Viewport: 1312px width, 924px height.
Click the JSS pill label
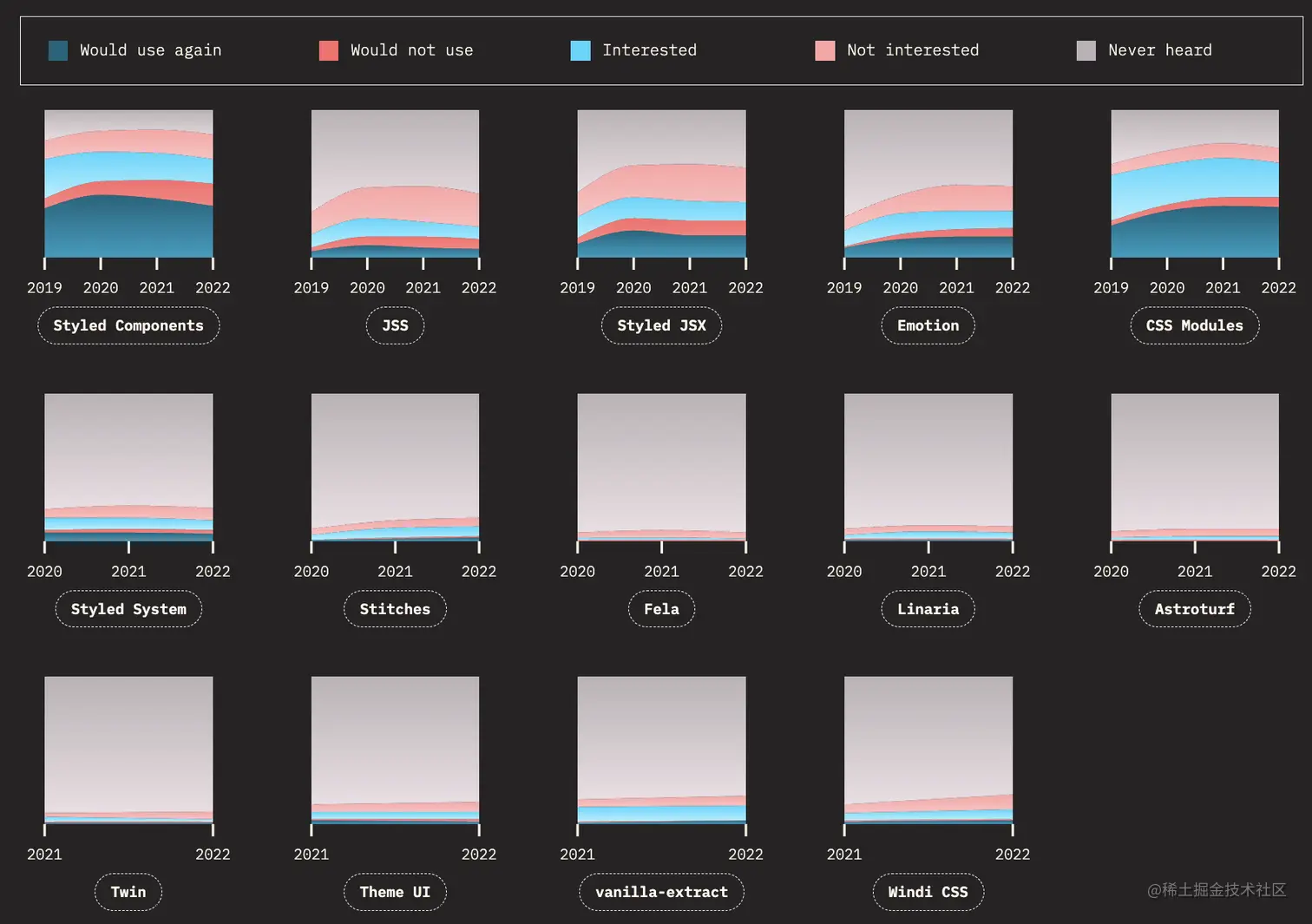[395, 325]
